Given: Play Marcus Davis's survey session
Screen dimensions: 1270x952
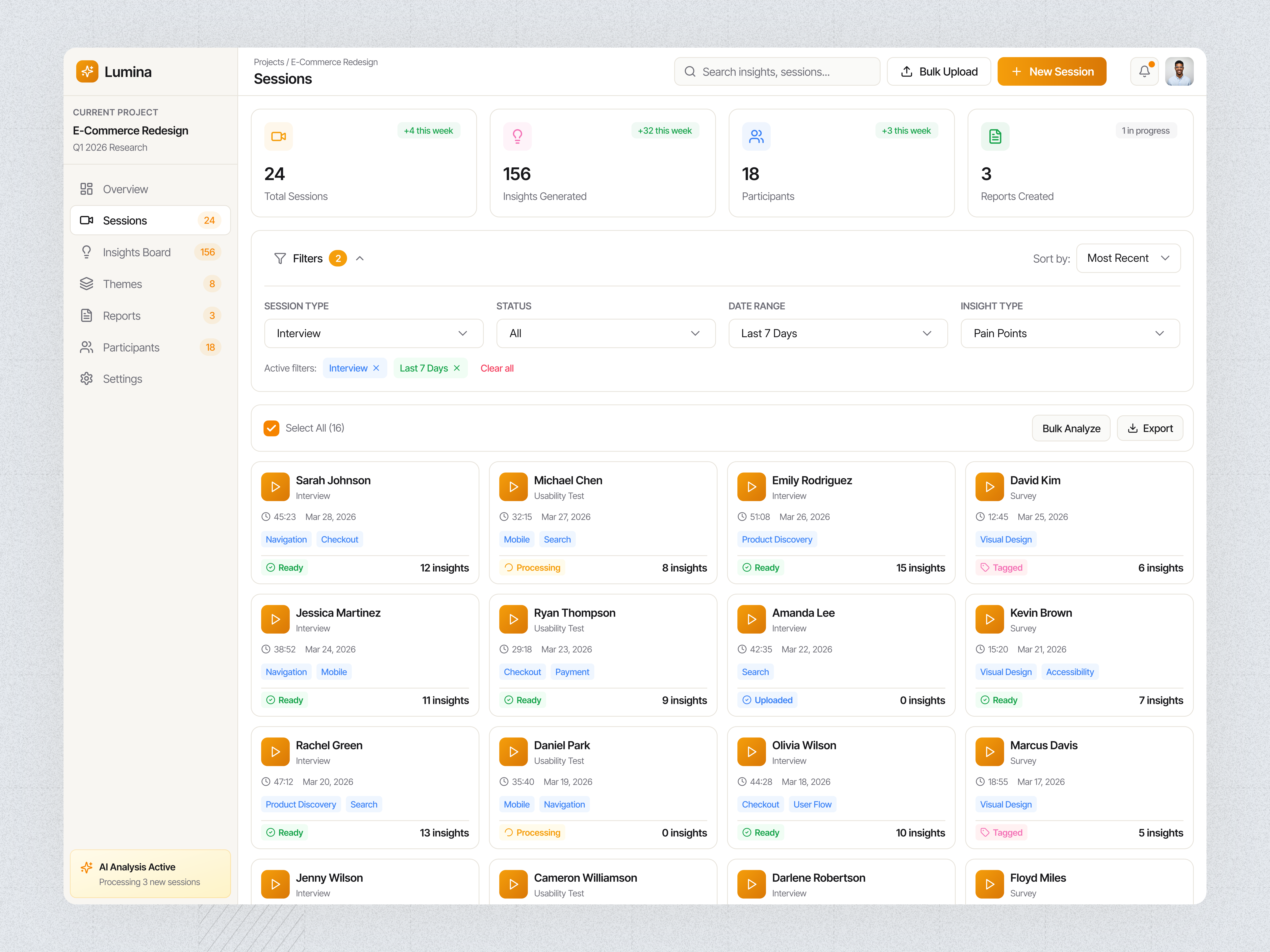Looking at the screenshot, I should pyautogui.click(x=990, y=752).
